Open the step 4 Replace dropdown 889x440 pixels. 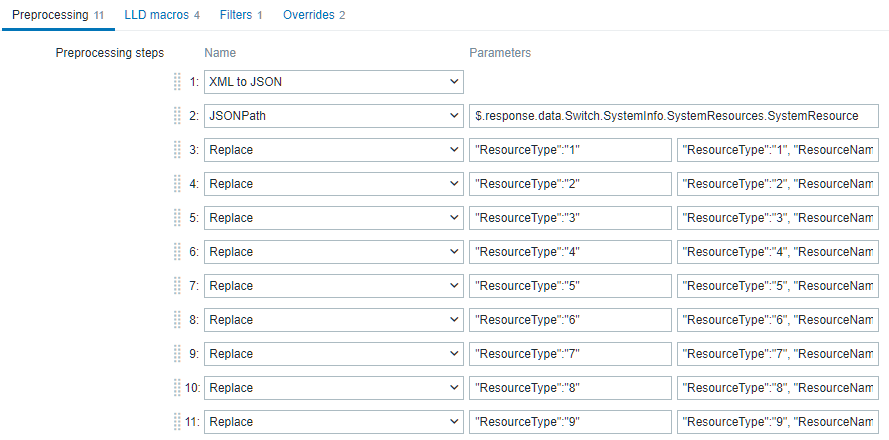333,184
